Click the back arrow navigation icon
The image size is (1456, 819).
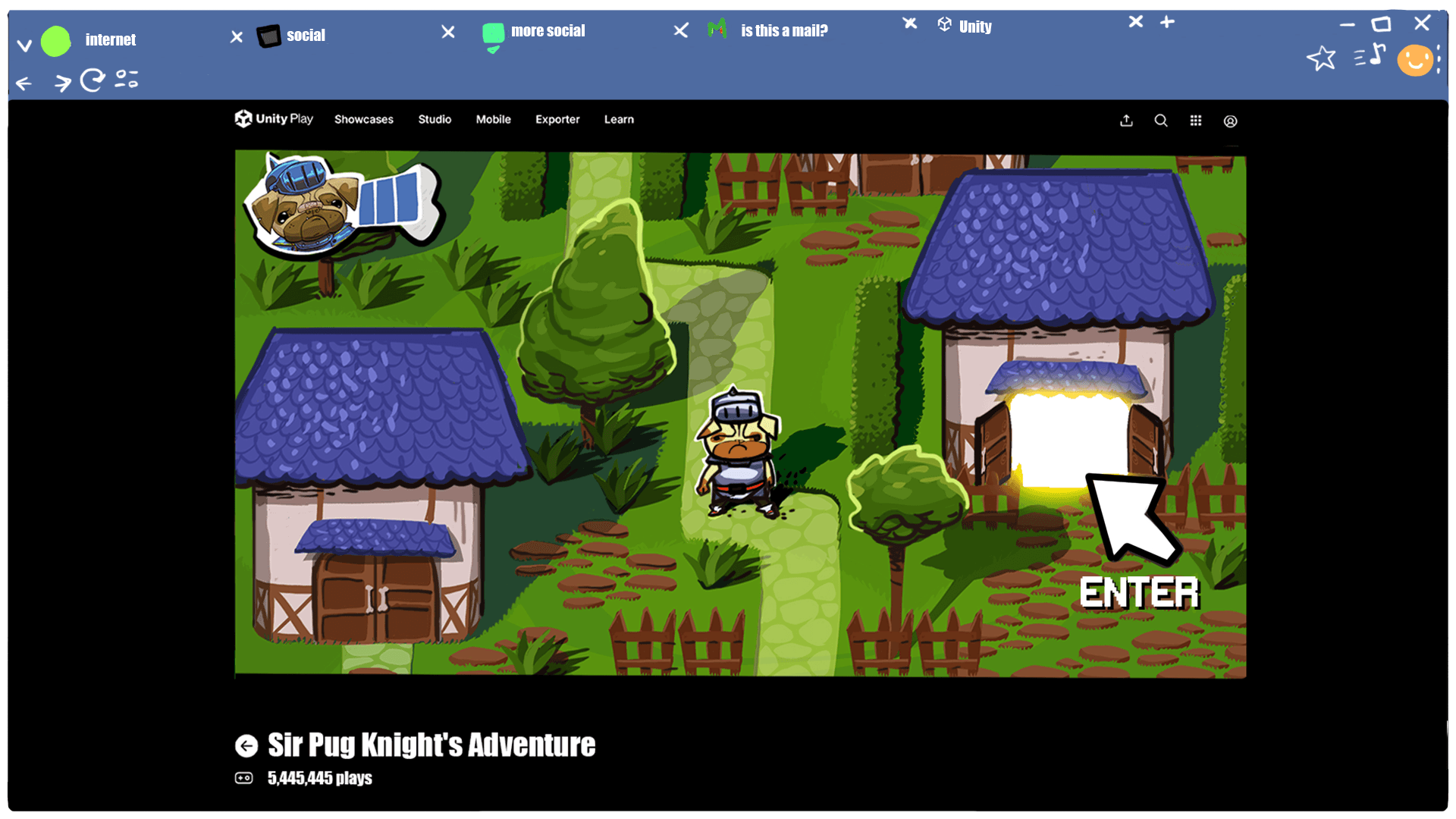pos(25,82)
